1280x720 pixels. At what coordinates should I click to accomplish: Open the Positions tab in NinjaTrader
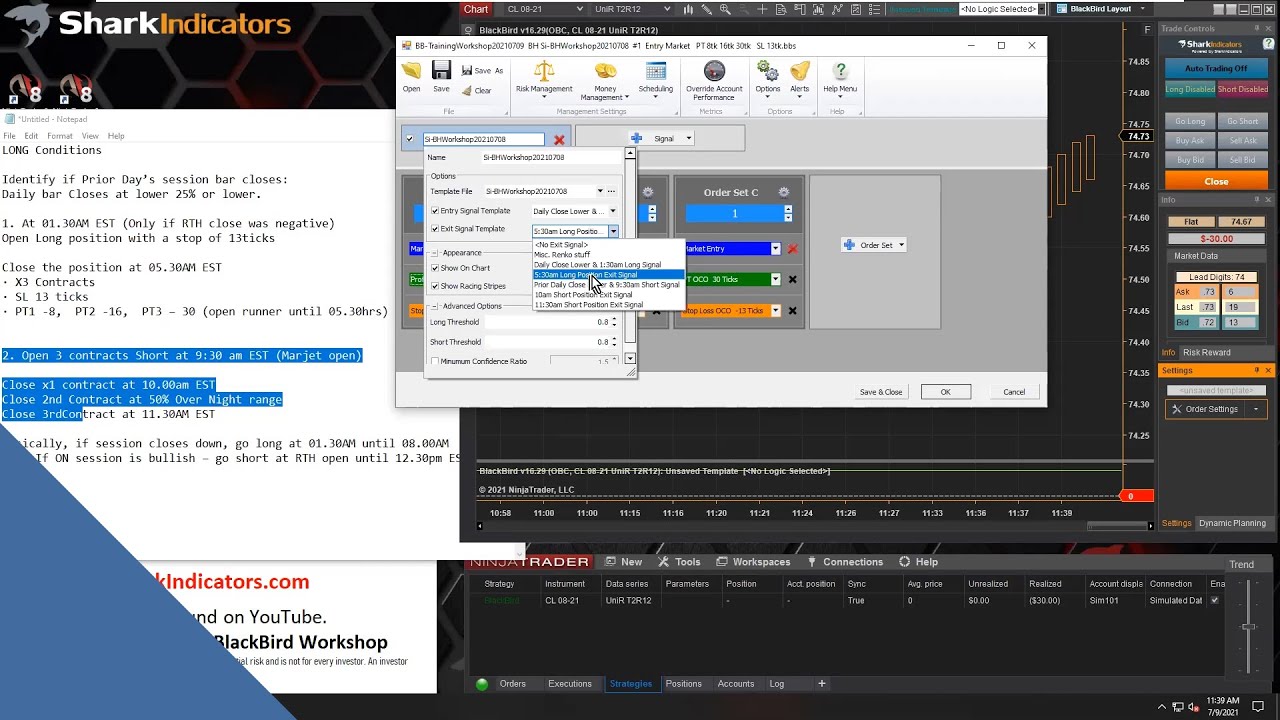(x=684, y=684)
